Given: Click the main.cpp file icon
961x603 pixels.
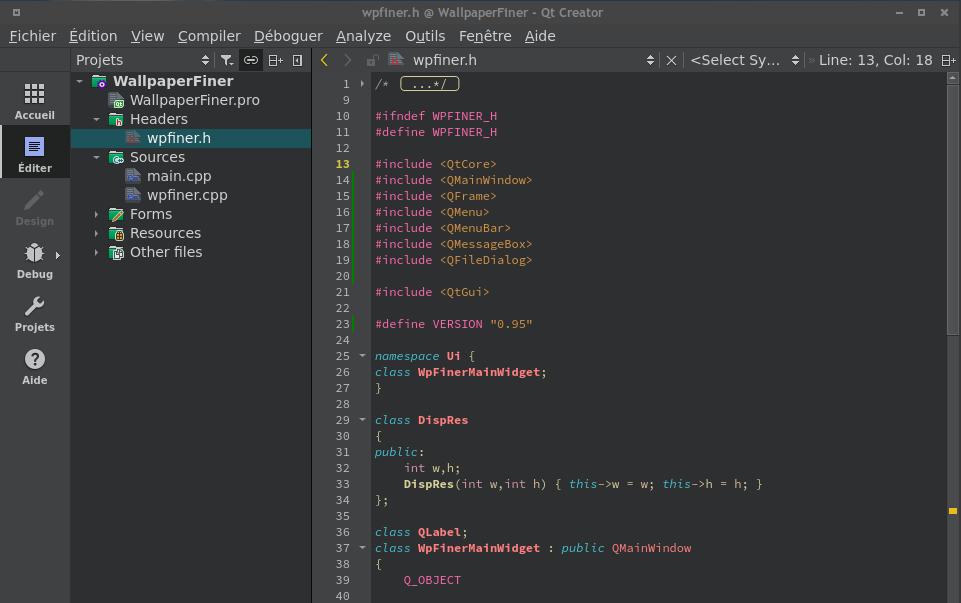Looking at the screenshot, I should coord(133,176).
